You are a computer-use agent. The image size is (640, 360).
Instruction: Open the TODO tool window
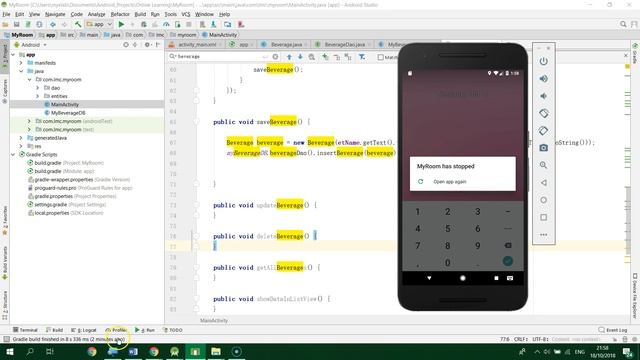(173, 330)
